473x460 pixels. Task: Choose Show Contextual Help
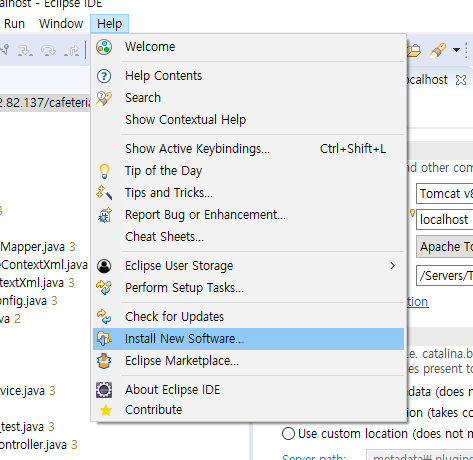(x=248, y=120)
